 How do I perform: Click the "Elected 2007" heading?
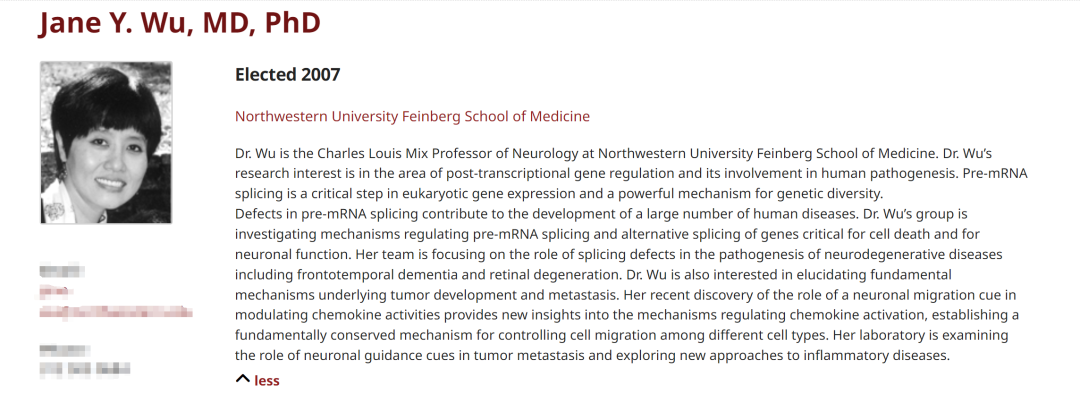pyautogui.click(x=288, y=74)
